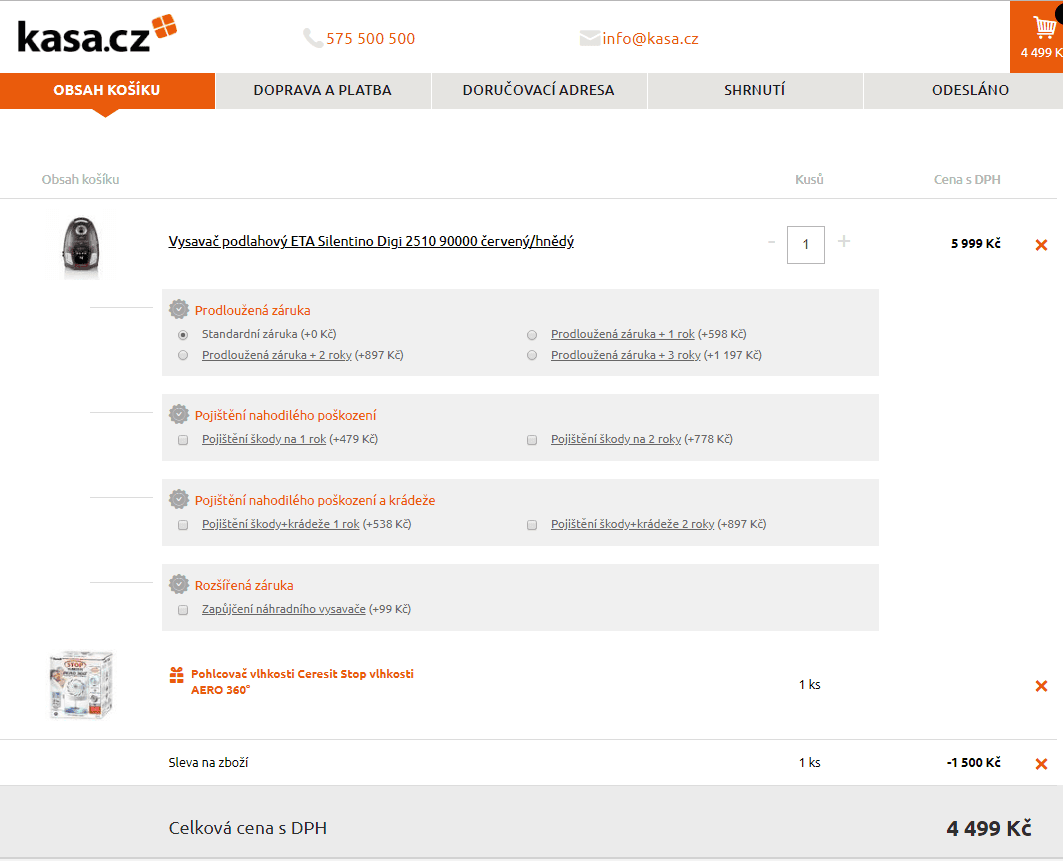Open the shopping cart icon in the header
The image size is (1063, 861).
(x=1044, y=28)
